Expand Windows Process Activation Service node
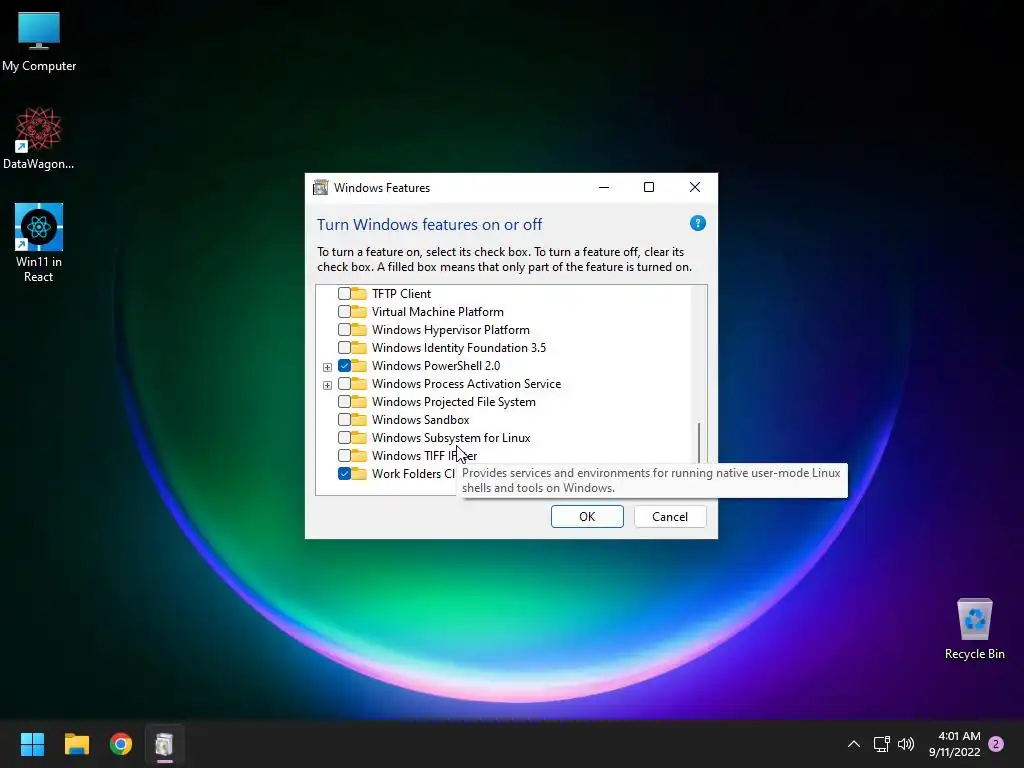The width and height of the screenshot is (1024, 768). [x=327, y=385]
